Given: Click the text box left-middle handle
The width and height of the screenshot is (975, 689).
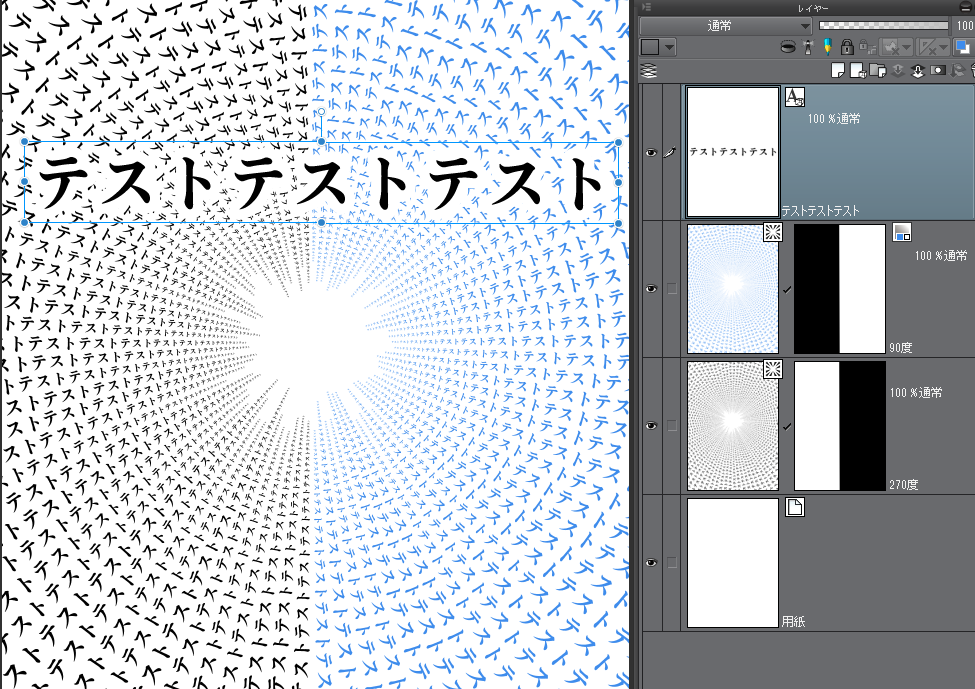Looking at the screenshot, I should coord(25,182).
